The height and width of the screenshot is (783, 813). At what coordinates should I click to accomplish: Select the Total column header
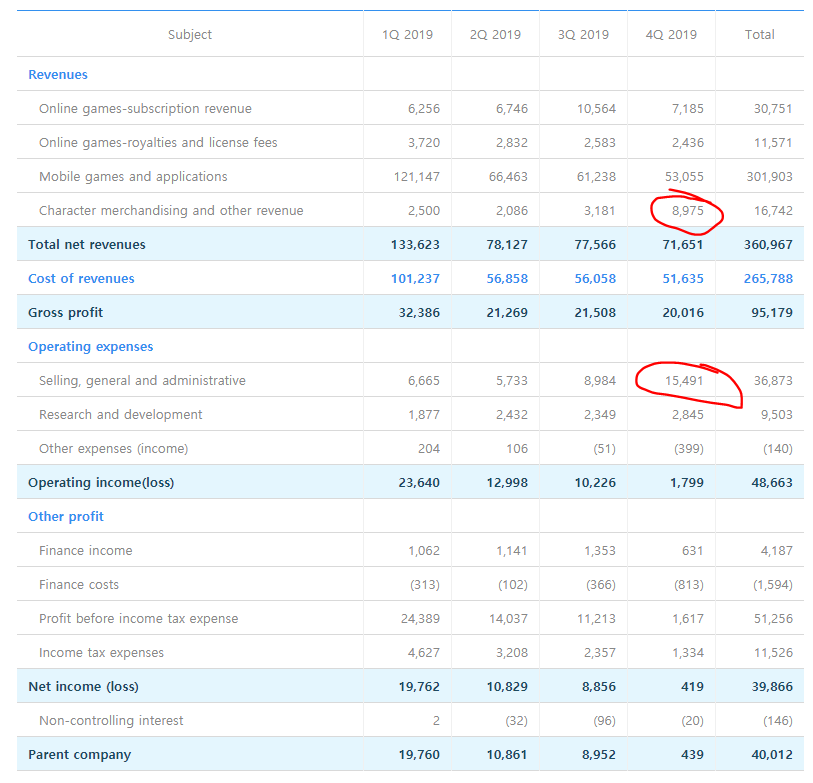(760, 35)
